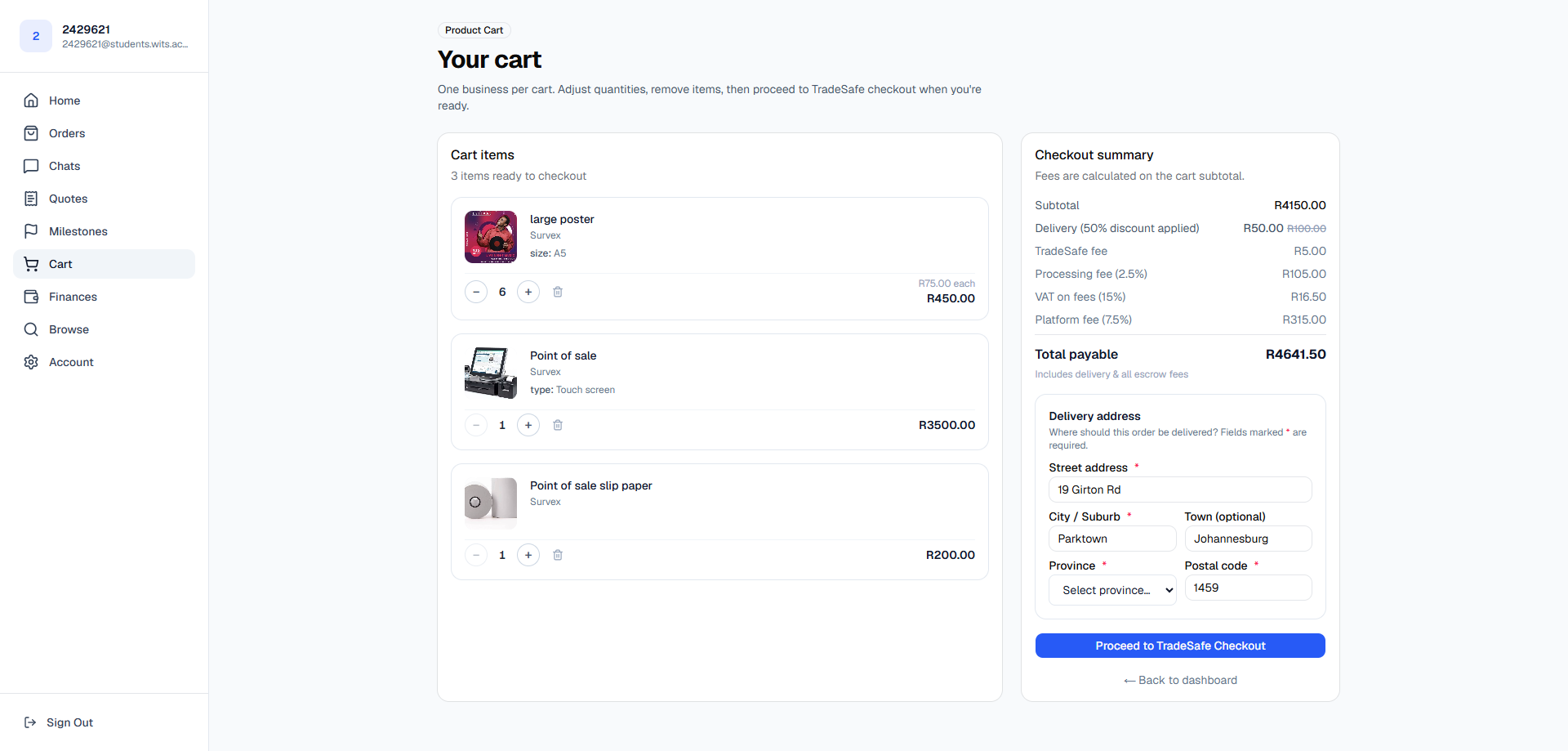Click trash icon for Point of sale slip paper
The width and height of the screenshot is (1568, 751).
(x=558, y=555)
